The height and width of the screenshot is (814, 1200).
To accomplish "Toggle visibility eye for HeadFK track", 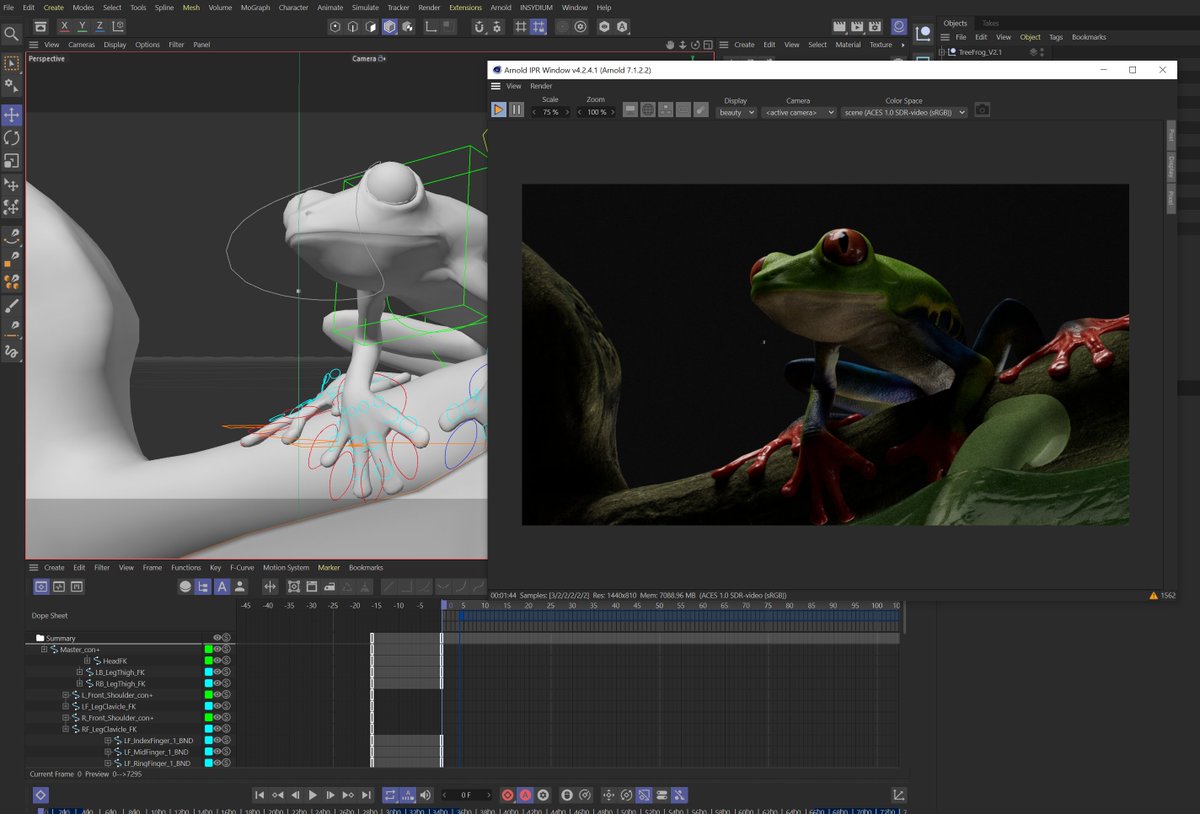I will click(x=217, y=661).
